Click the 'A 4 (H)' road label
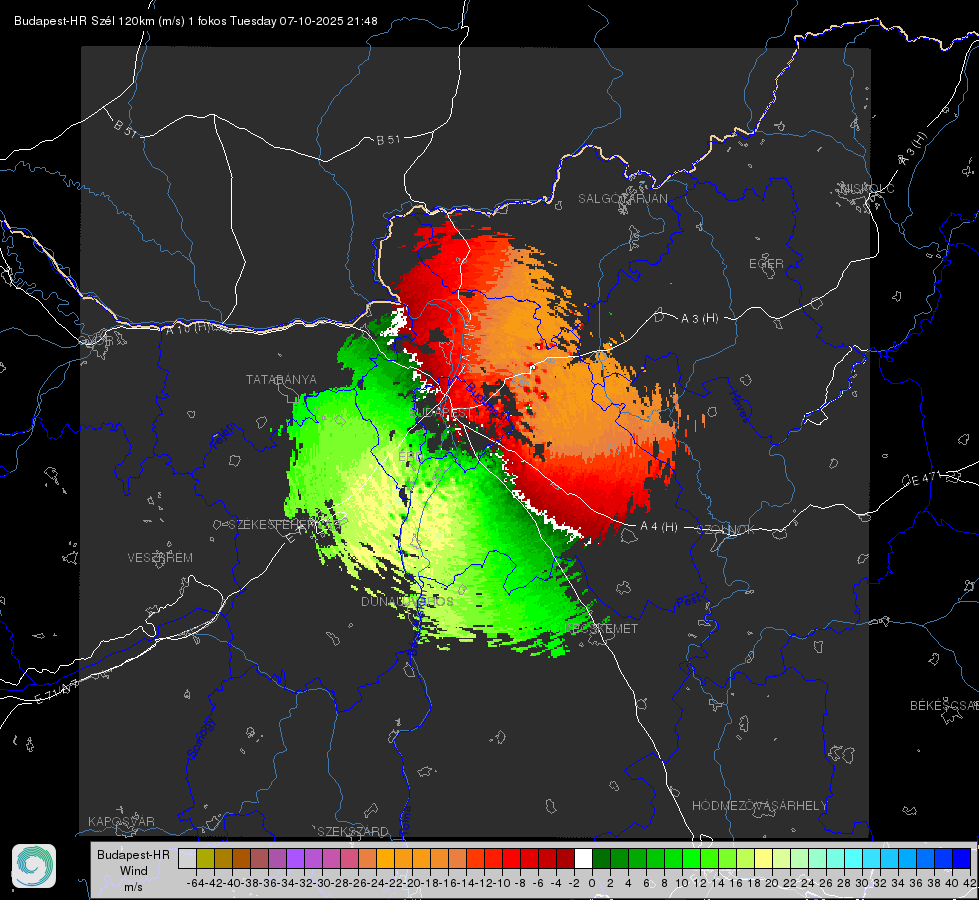The width and height of the screenshot is (979, 900). (659, 527)
